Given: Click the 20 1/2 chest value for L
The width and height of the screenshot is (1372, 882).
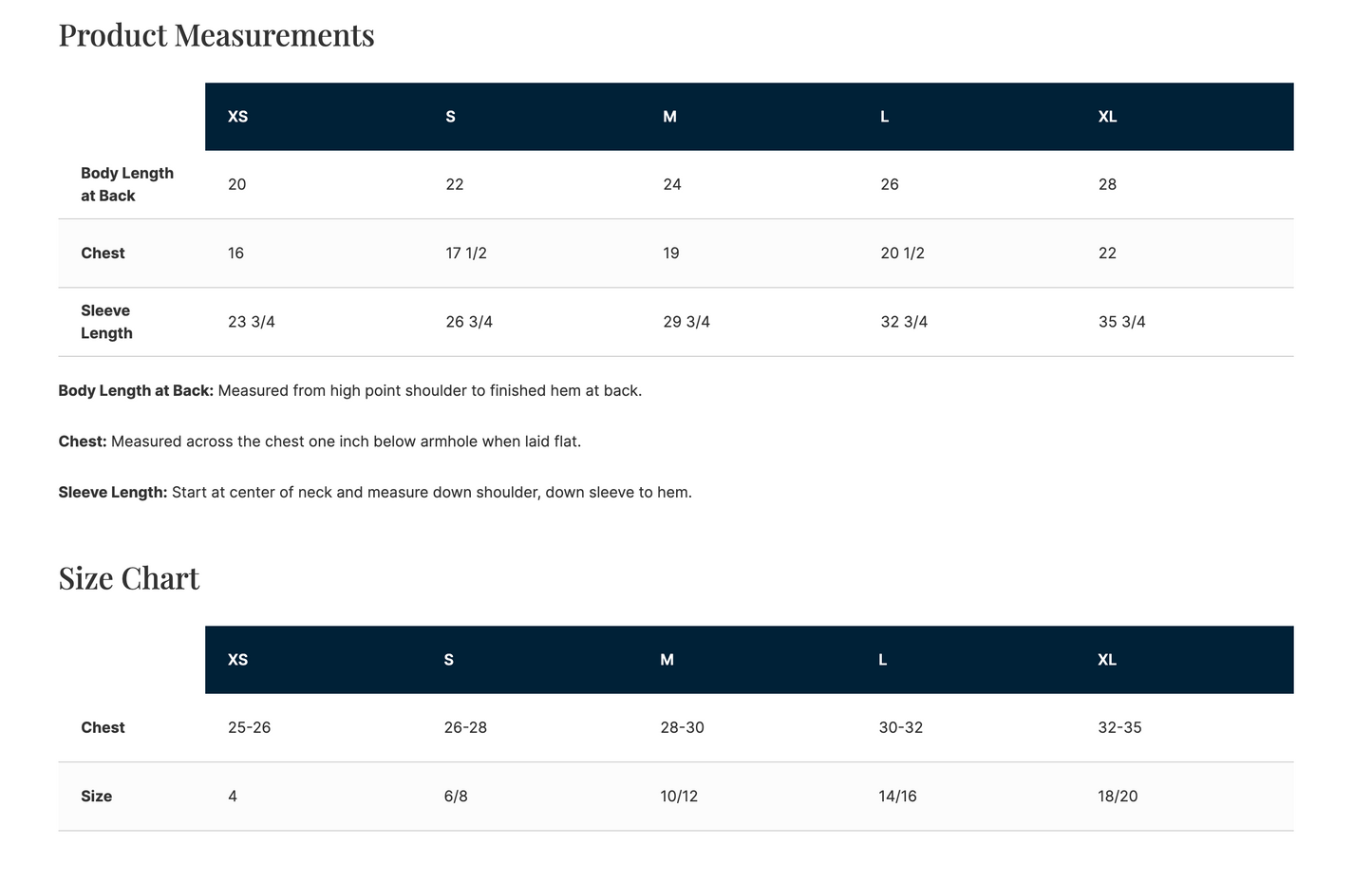Looking at the screenshot, I should 903,253.
